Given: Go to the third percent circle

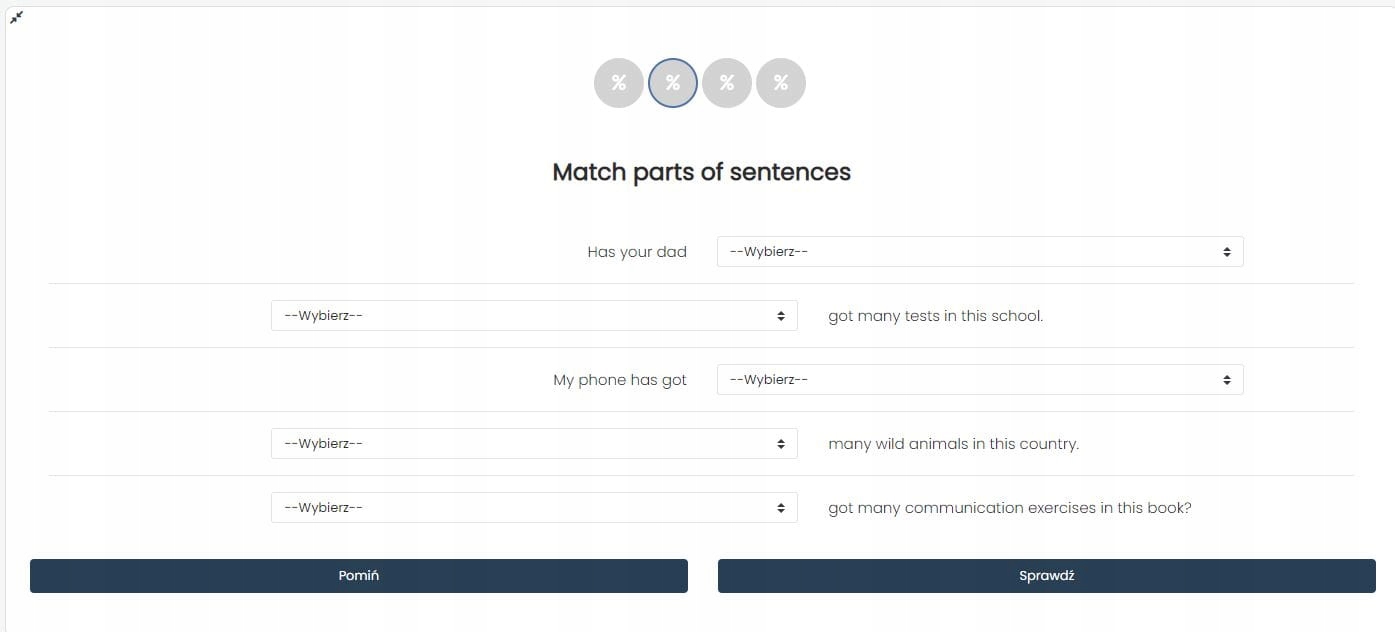Looking at the screenshot, I should coord(727,83).
